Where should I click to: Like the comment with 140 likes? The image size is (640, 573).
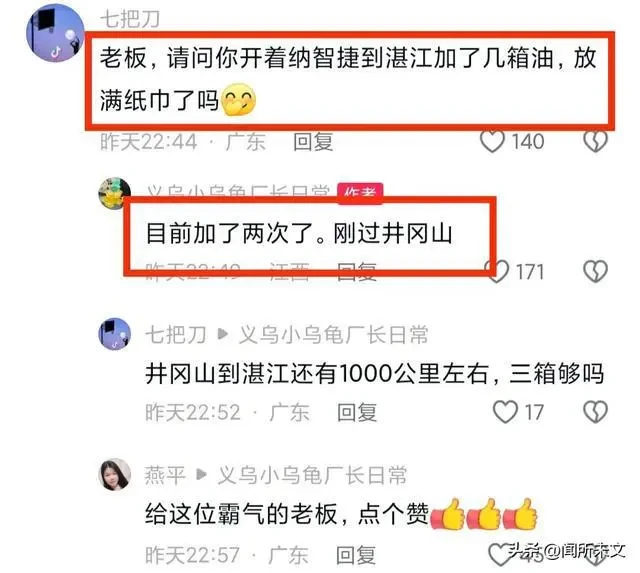click(492, 142)
